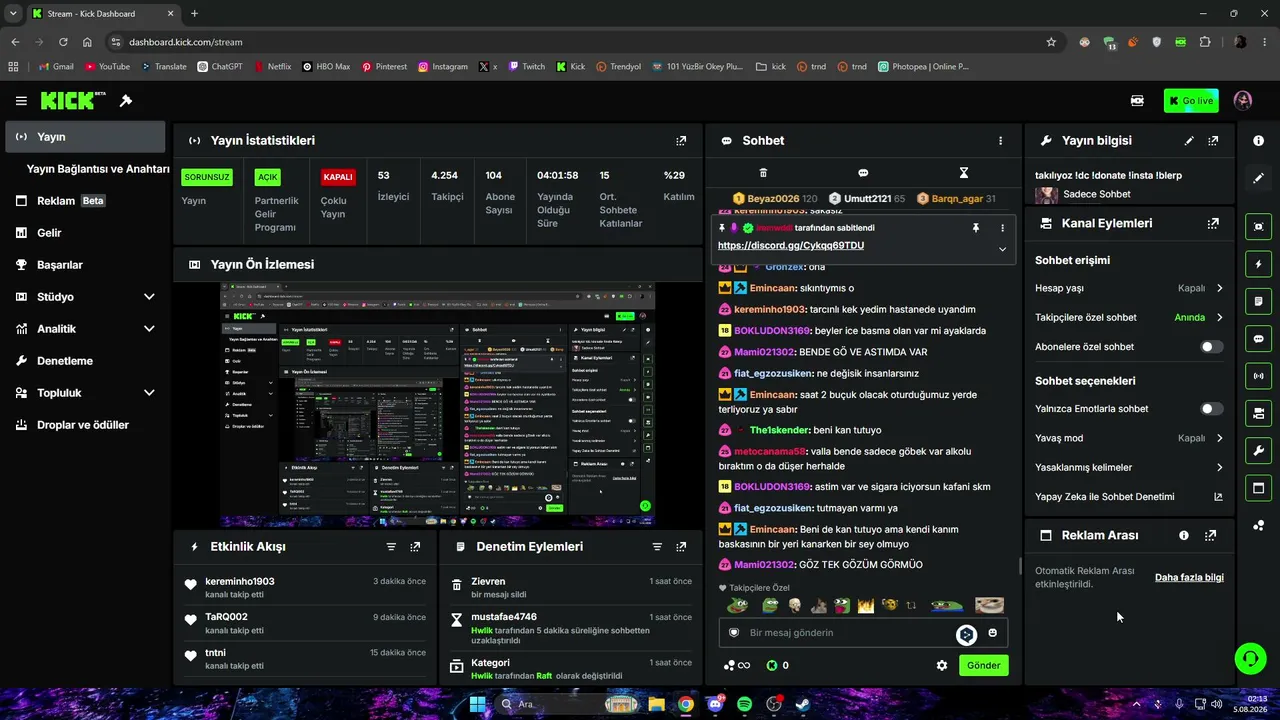Screen dimensions: 1280x720
Task: Open the filter in Etkinlik Akışı
Action: (x=391, y=547)
